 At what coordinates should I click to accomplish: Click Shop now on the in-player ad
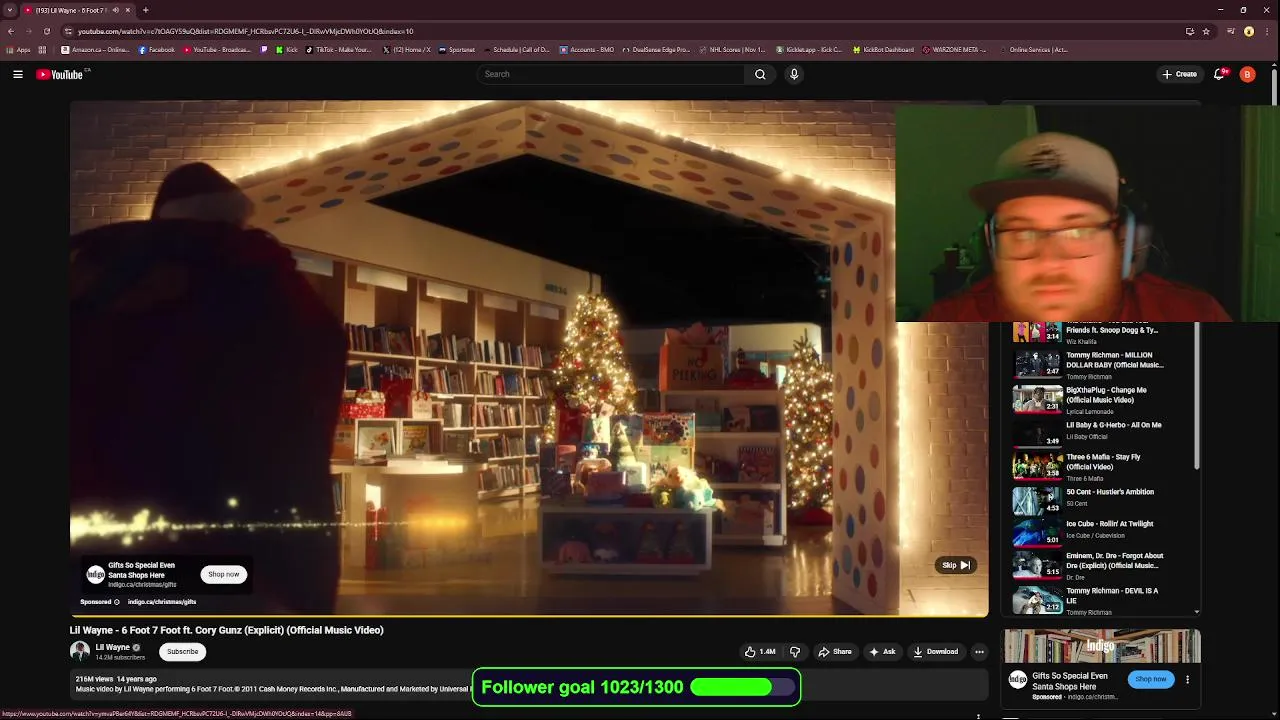coord(224,574)
